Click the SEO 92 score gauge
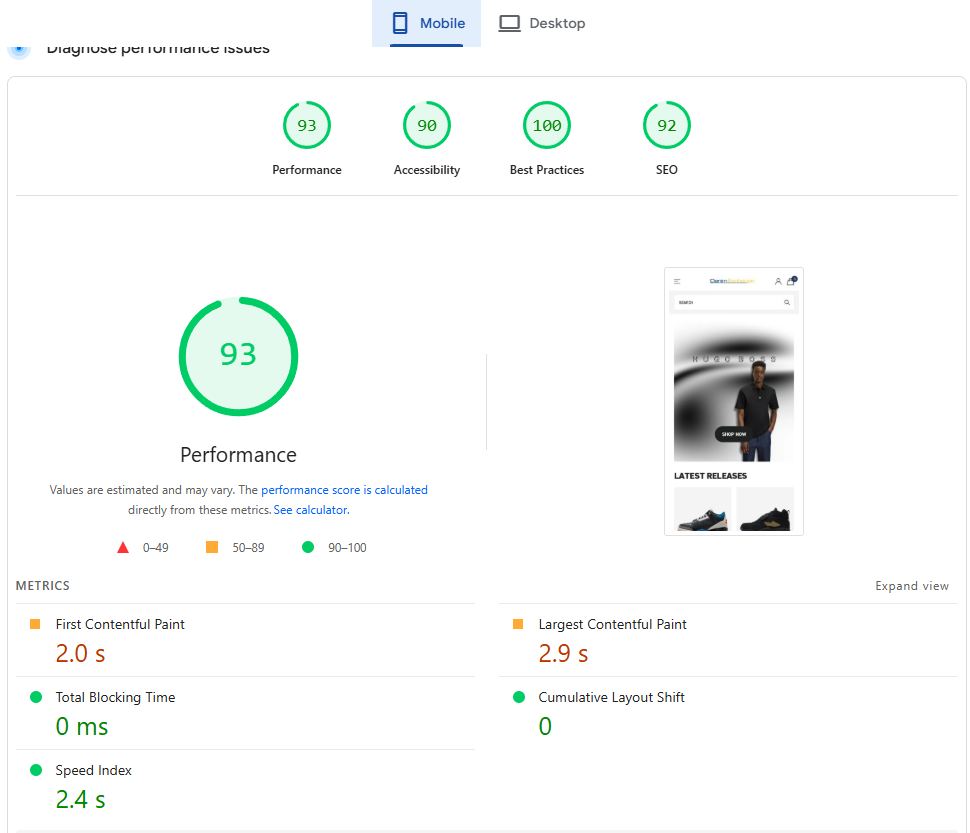The width and height of the screenshot is (970, 833). [667, 126]
